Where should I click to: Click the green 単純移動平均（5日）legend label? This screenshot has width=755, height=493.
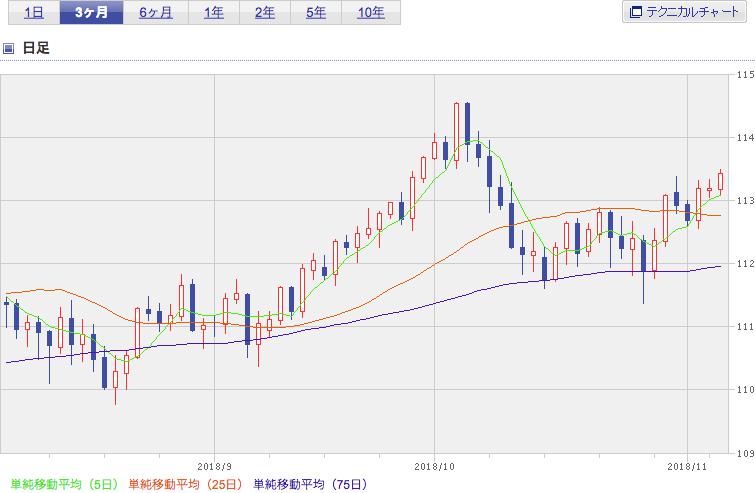64,484
